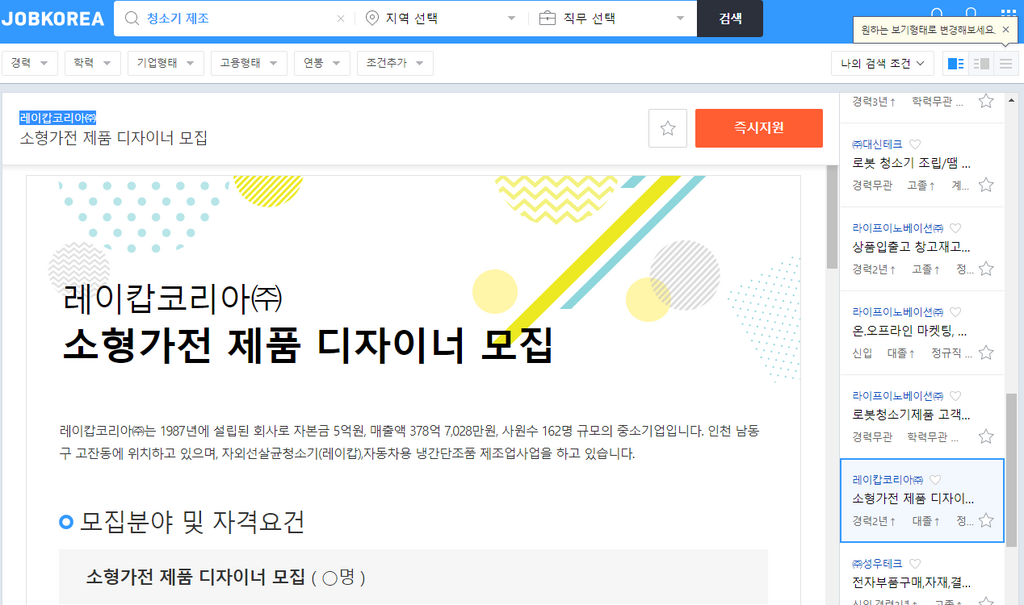1024x605 pixels.
Task: Open the grid menu in the top header
Action: click(1008, 12)
